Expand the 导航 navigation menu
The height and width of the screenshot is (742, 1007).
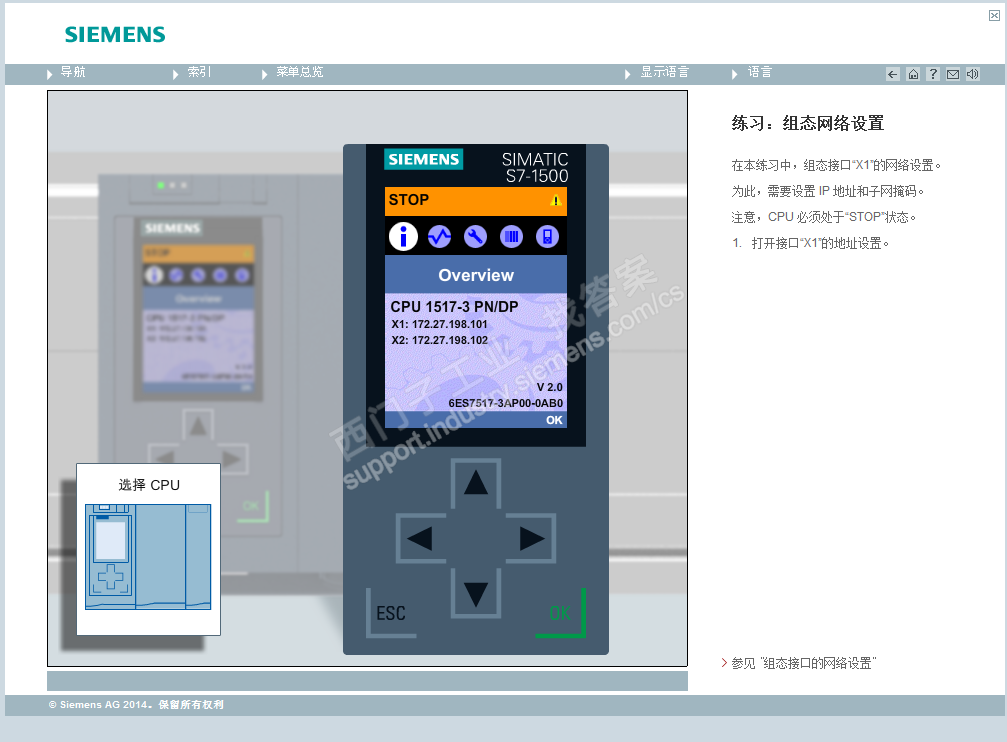pos(66,73)
